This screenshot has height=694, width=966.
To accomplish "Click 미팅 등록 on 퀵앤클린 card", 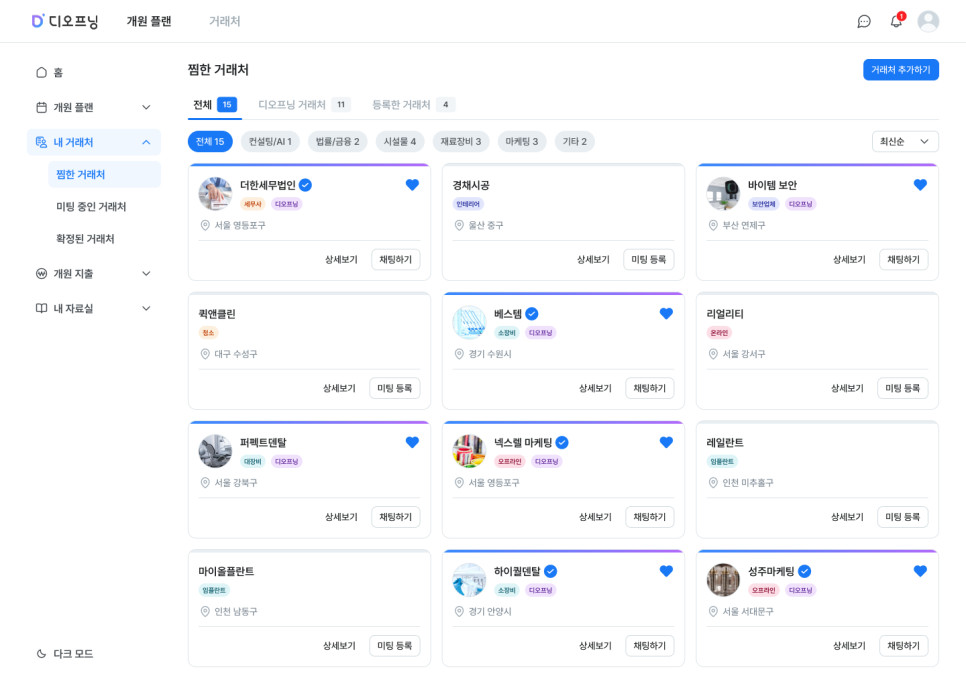I will click(394, 388).
